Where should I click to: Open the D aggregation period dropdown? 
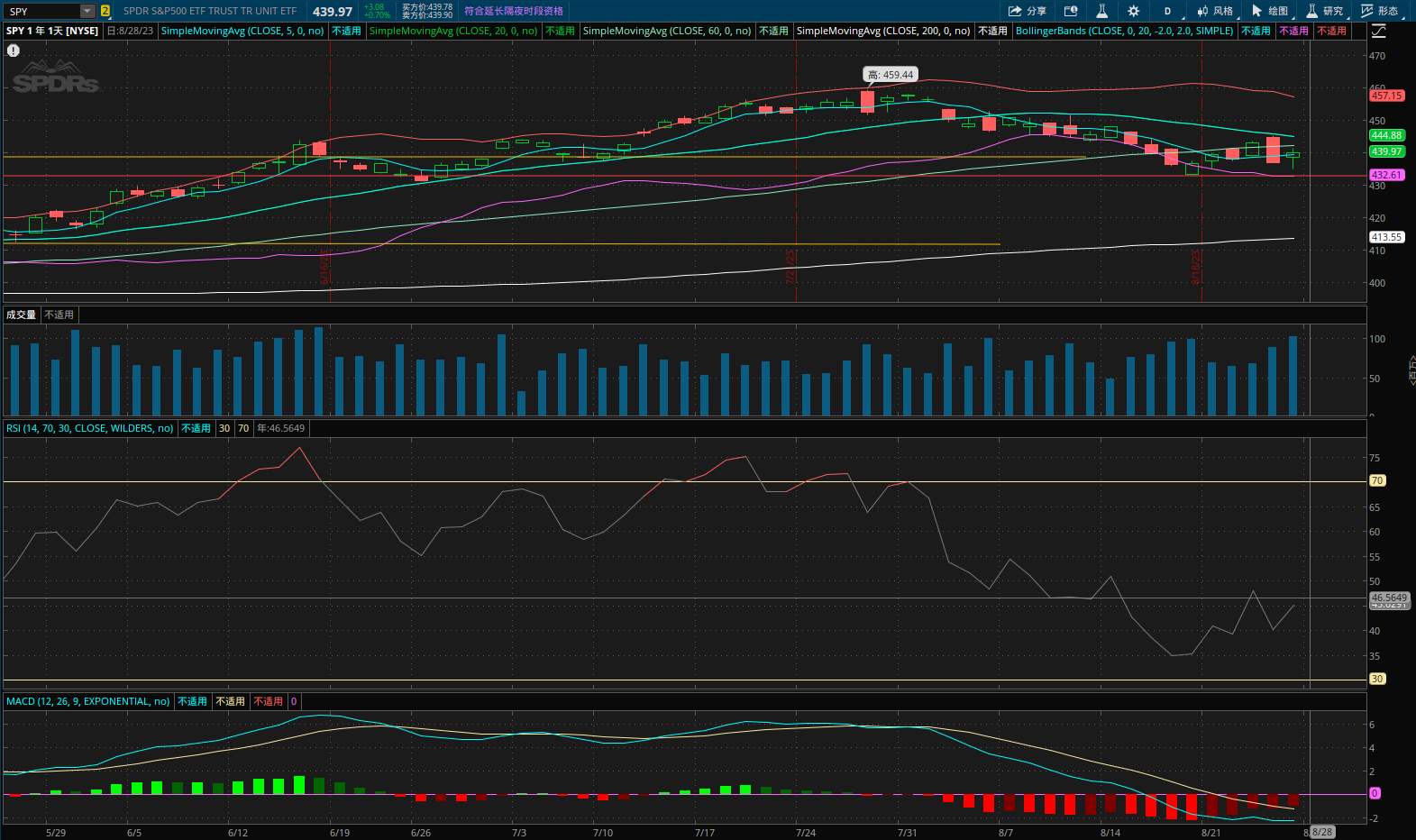tap(1168, 11)
